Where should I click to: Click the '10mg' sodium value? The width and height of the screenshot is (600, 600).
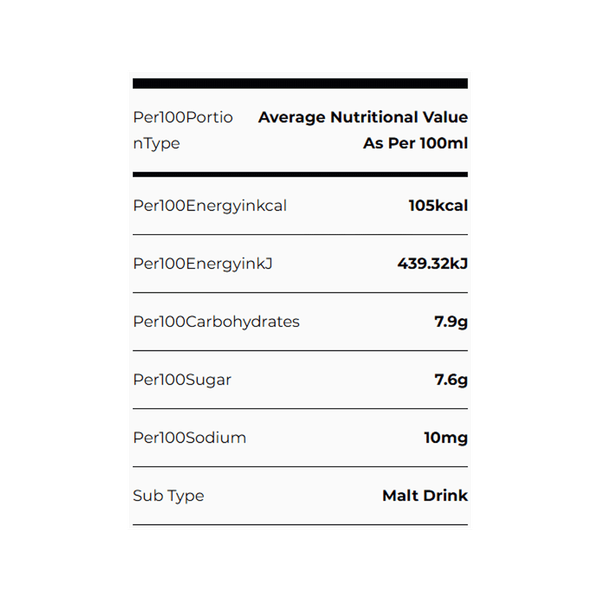[x=446, y=438]
